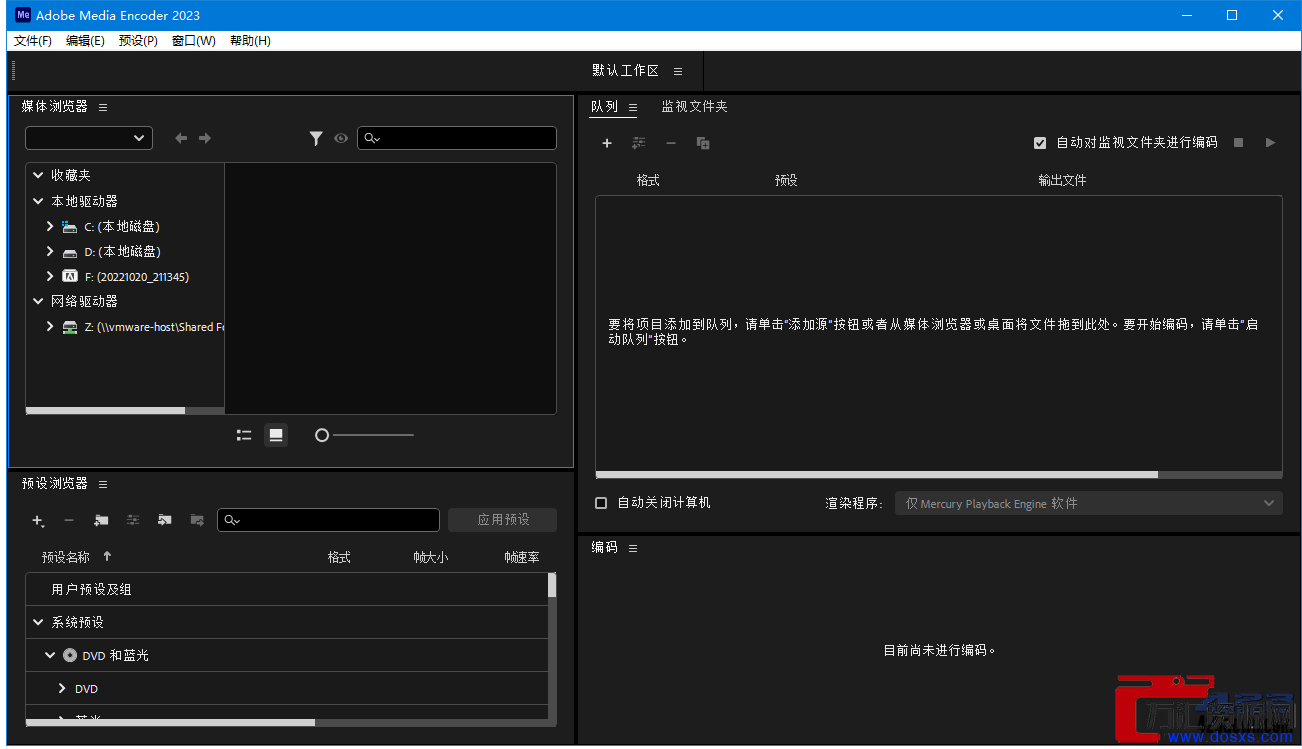Click the media browser thumbnail zoom slider
1302x749 pixels.
[364, 435]
